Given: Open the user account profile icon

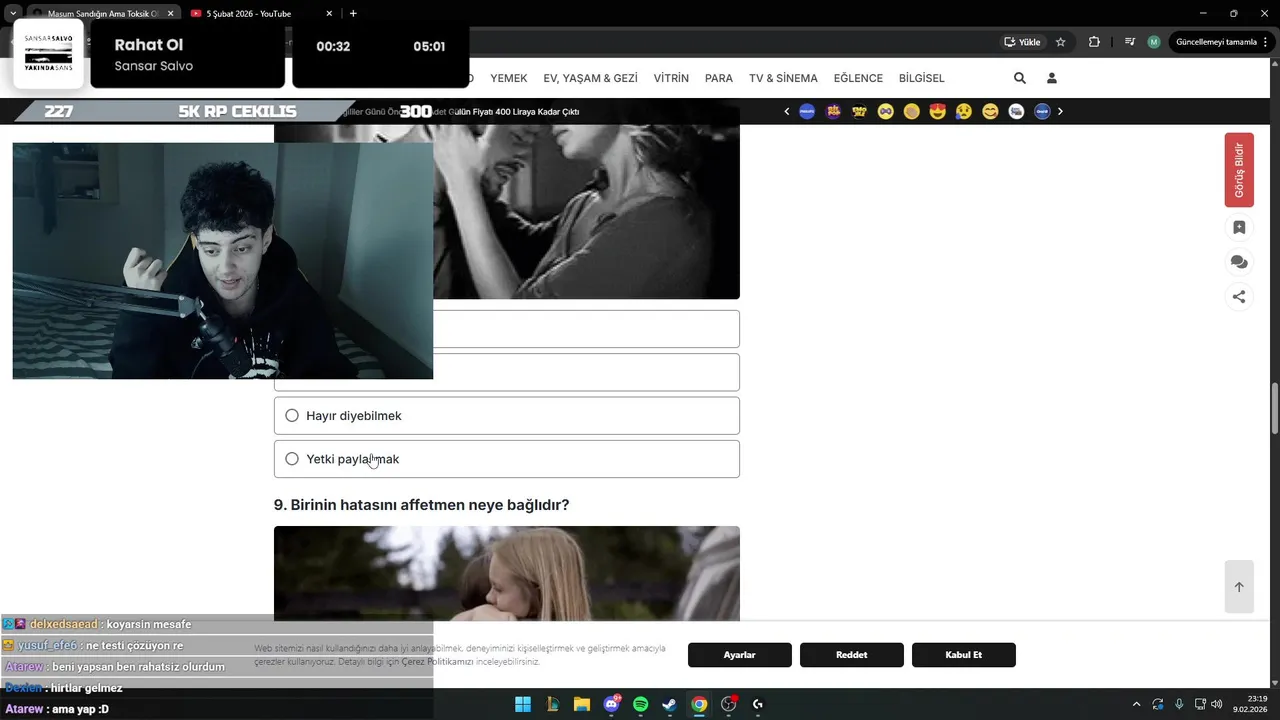Looking at the screenshot, I should [1051, 78].
